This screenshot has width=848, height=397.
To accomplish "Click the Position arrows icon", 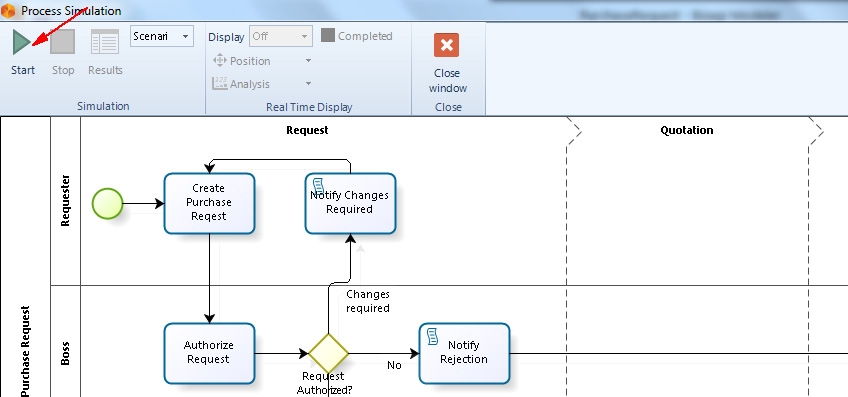I will point(219,60).
